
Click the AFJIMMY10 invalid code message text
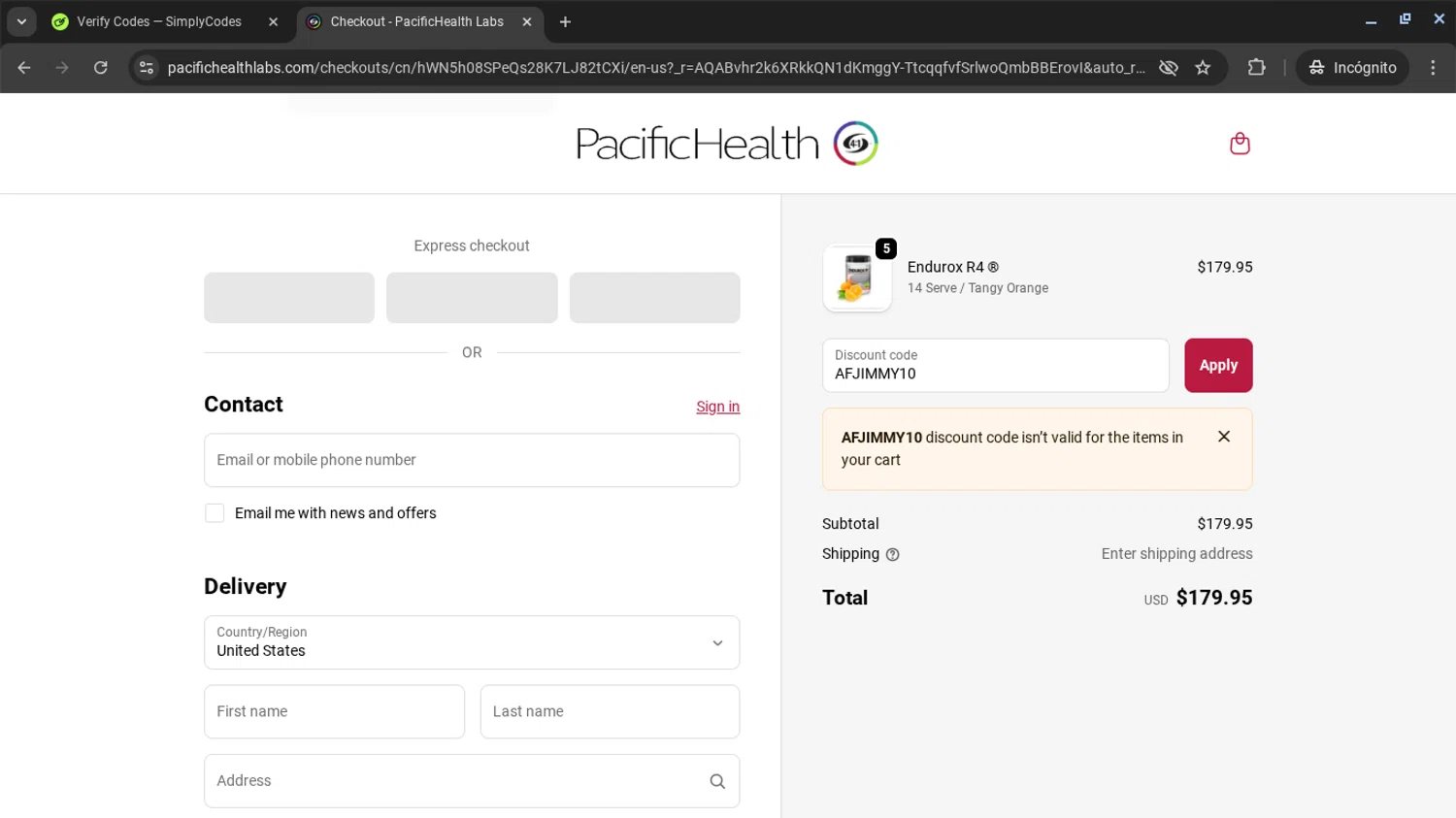pyautogui.click(x=1012, y=448)
